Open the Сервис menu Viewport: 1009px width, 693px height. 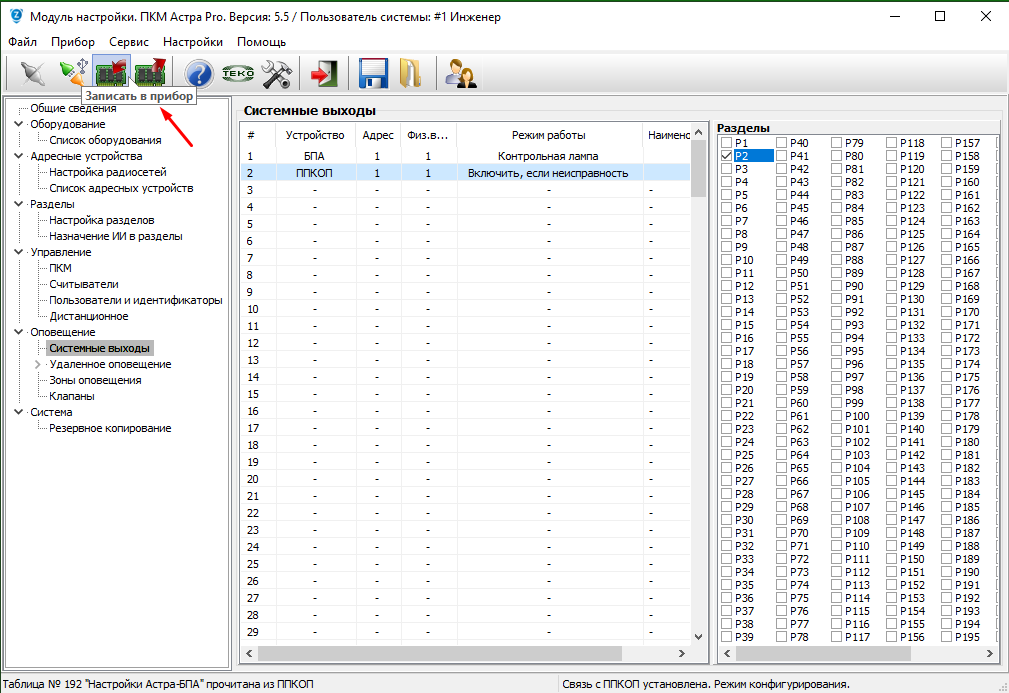tap(129, 42)
